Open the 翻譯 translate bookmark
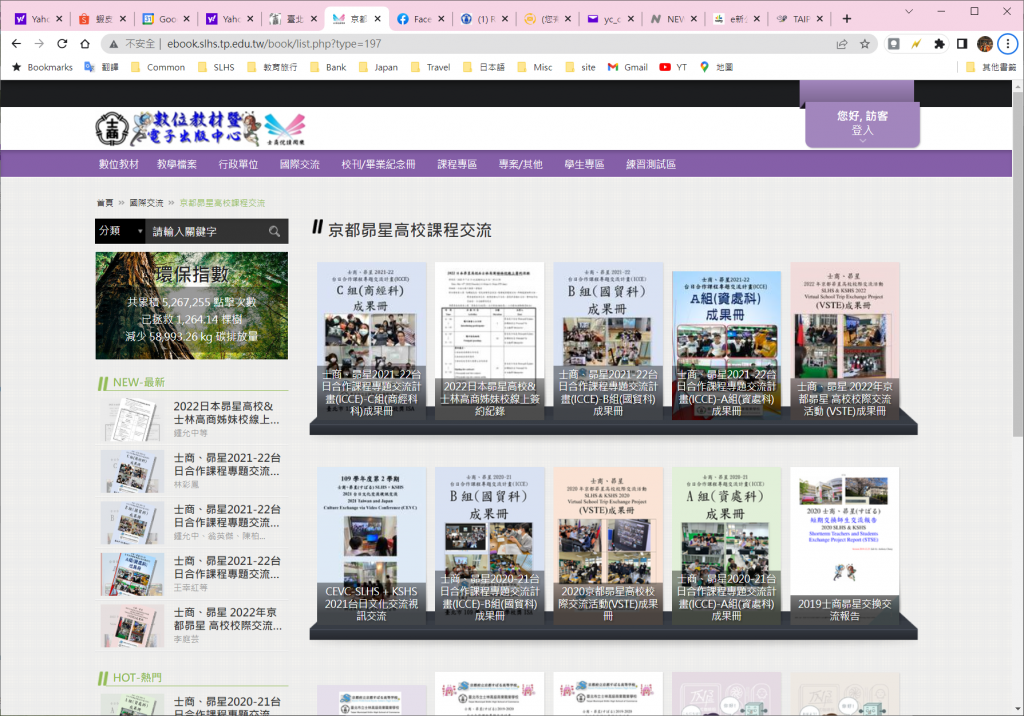Screen dimensions: 1024x716 tap(101, 67)
